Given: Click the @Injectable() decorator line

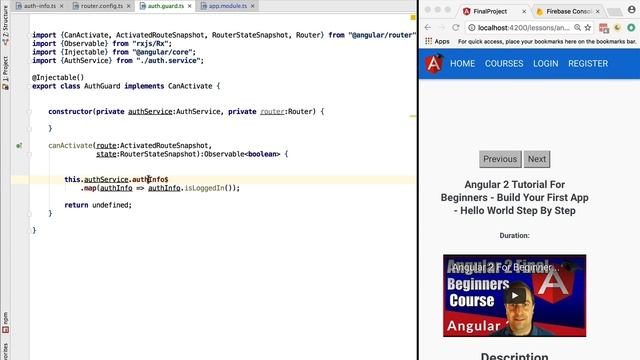Looking at the screenshot, I should click(58, 78).
